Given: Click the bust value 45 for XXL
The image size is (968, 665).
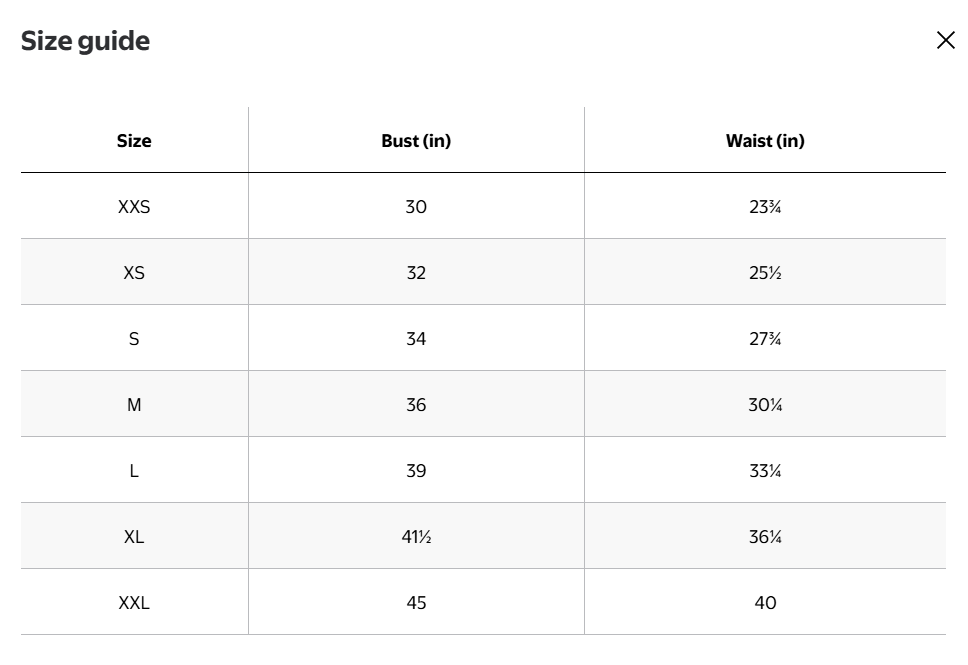Looking at the screenshot, I should pyautogui.click(x=416, y=603).
